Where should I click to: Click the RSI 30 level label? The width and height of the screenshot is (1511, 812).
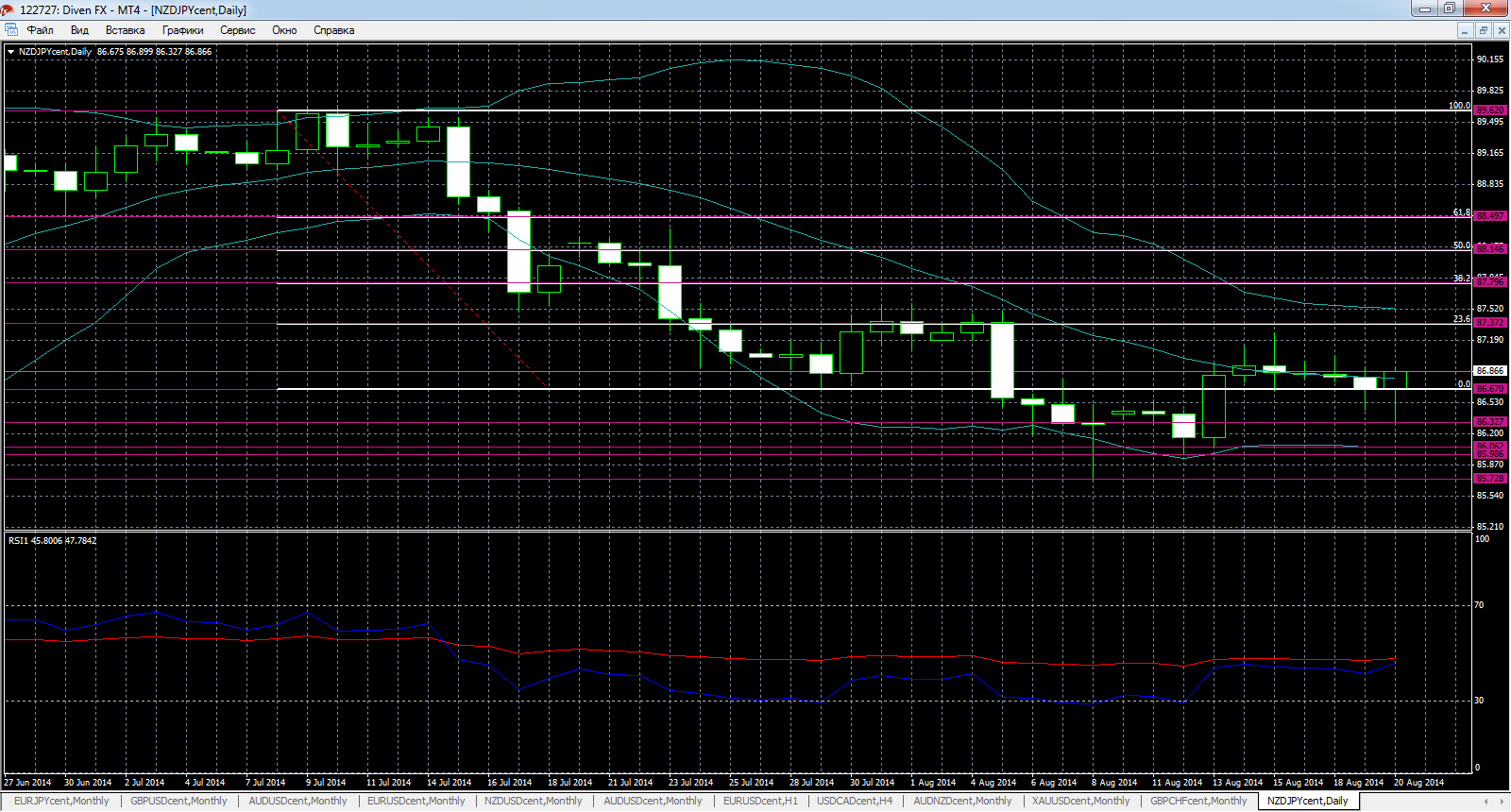pyautogui.click(x=1479, y=701)
